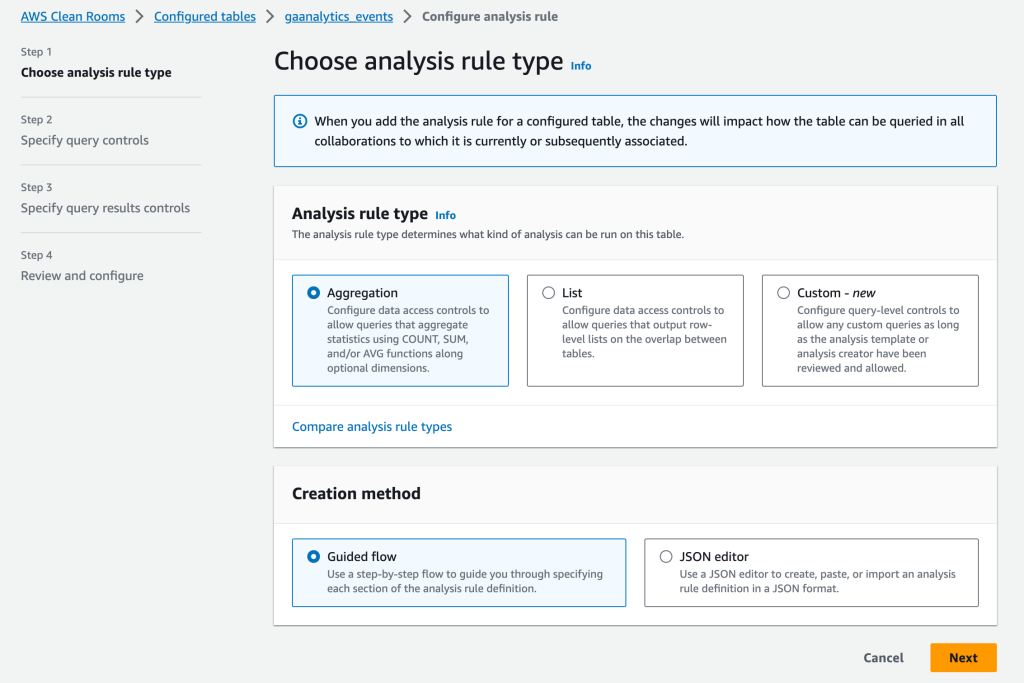Switch to the JSON editor creation method
This screenshot has height=683, width=1024.
(x=664, y=556)
